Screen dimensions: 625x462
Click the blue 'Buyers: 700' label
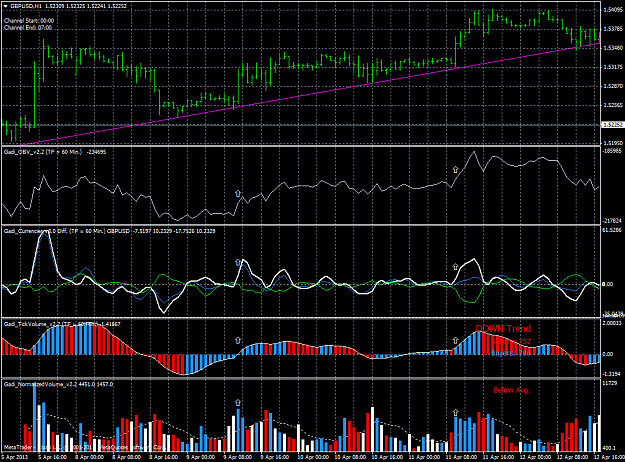click(x=511, y=353)
